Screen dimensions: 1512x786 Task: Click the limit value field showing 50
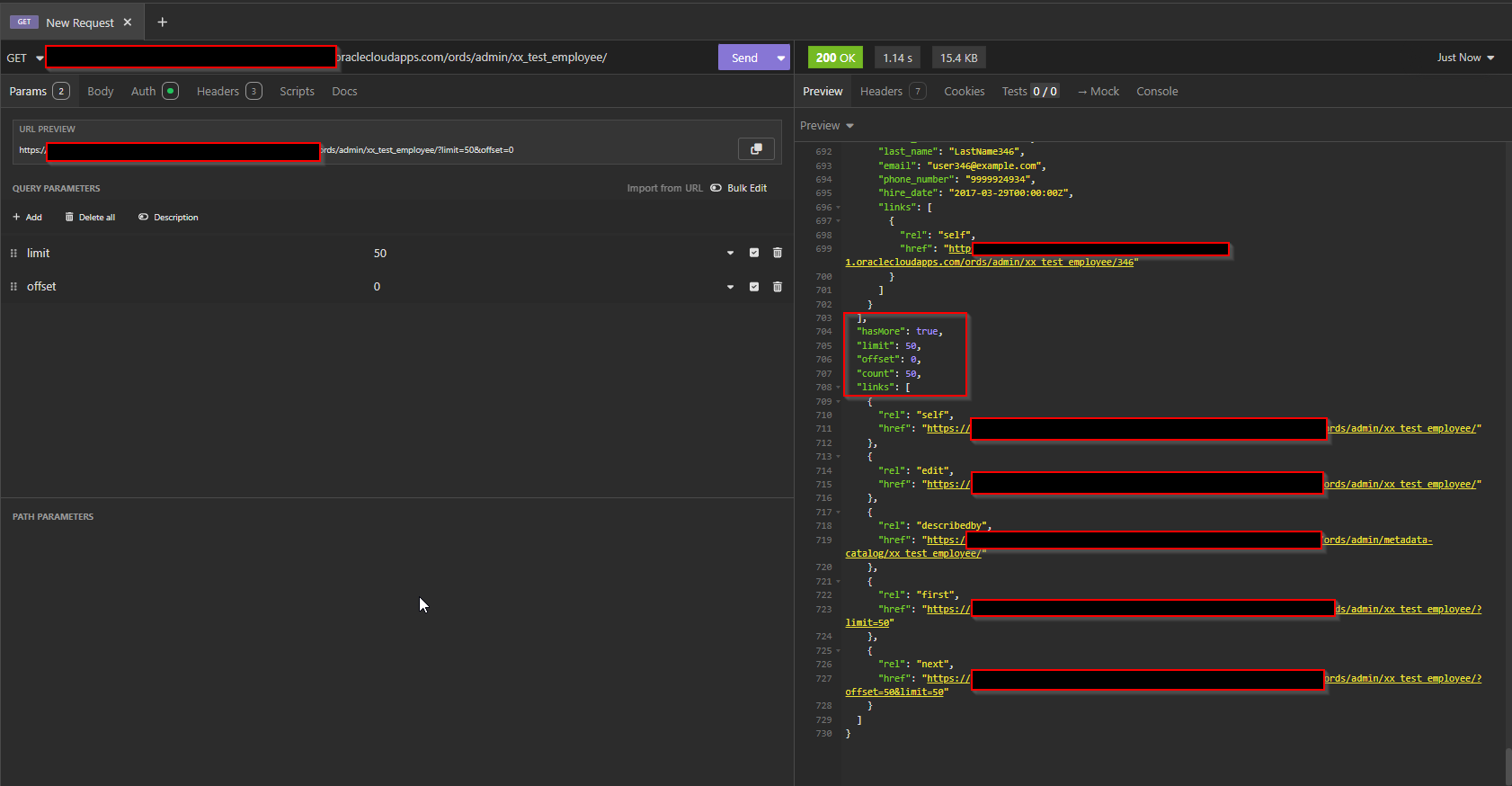380,254
